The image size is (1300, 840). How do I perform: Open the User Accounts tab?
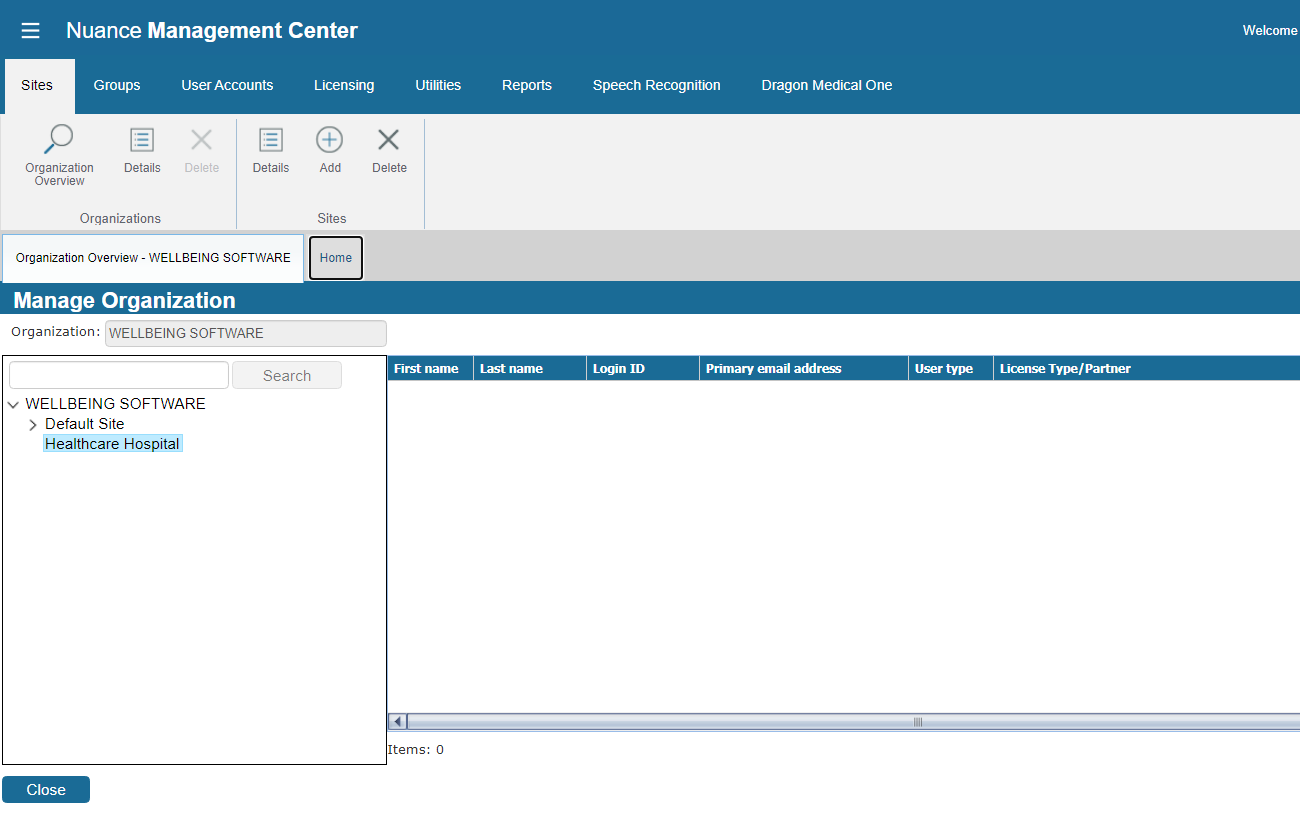click(227, 85)
